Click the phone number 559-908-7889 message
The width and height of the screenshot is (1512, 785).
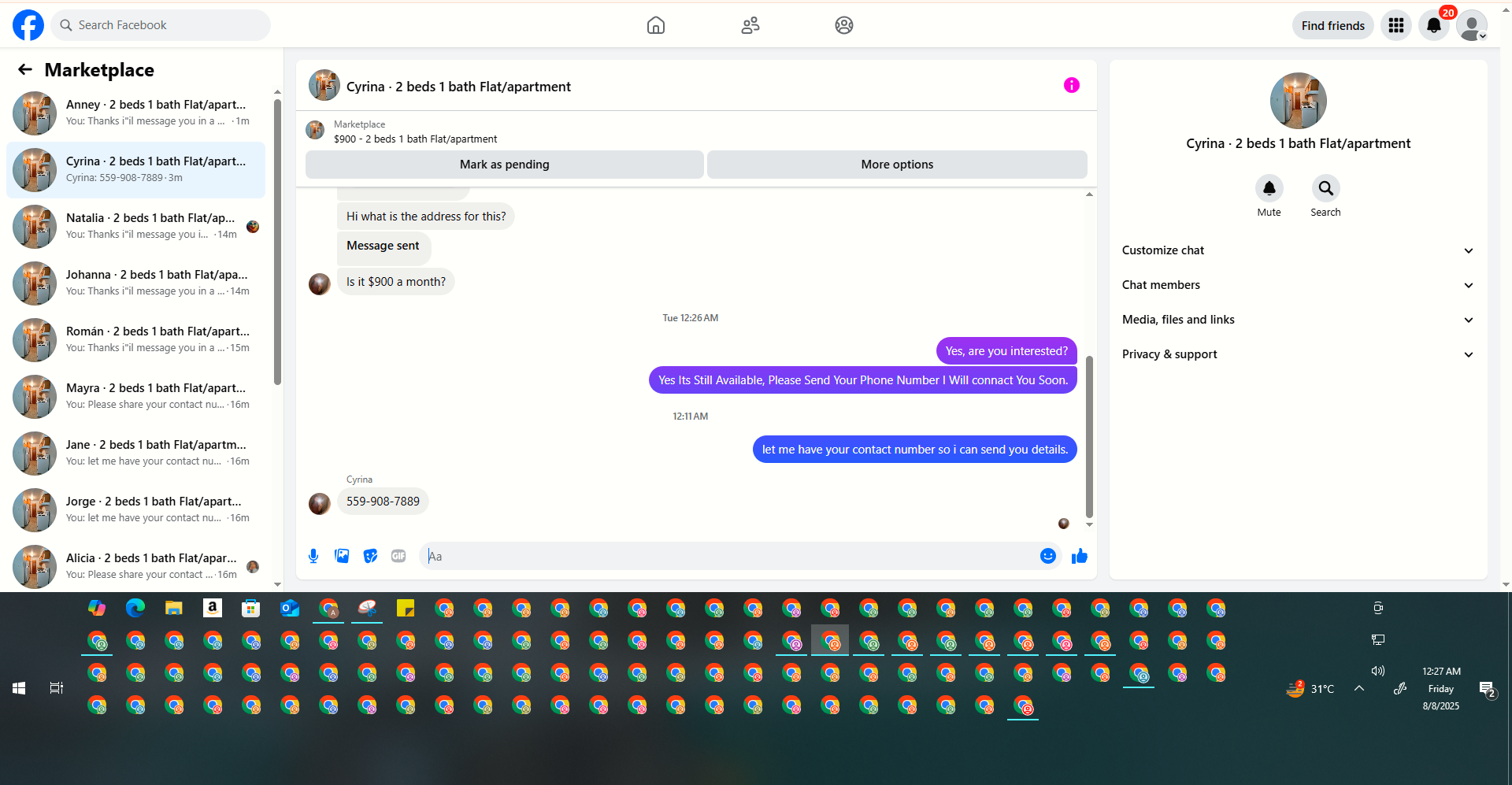383,502
